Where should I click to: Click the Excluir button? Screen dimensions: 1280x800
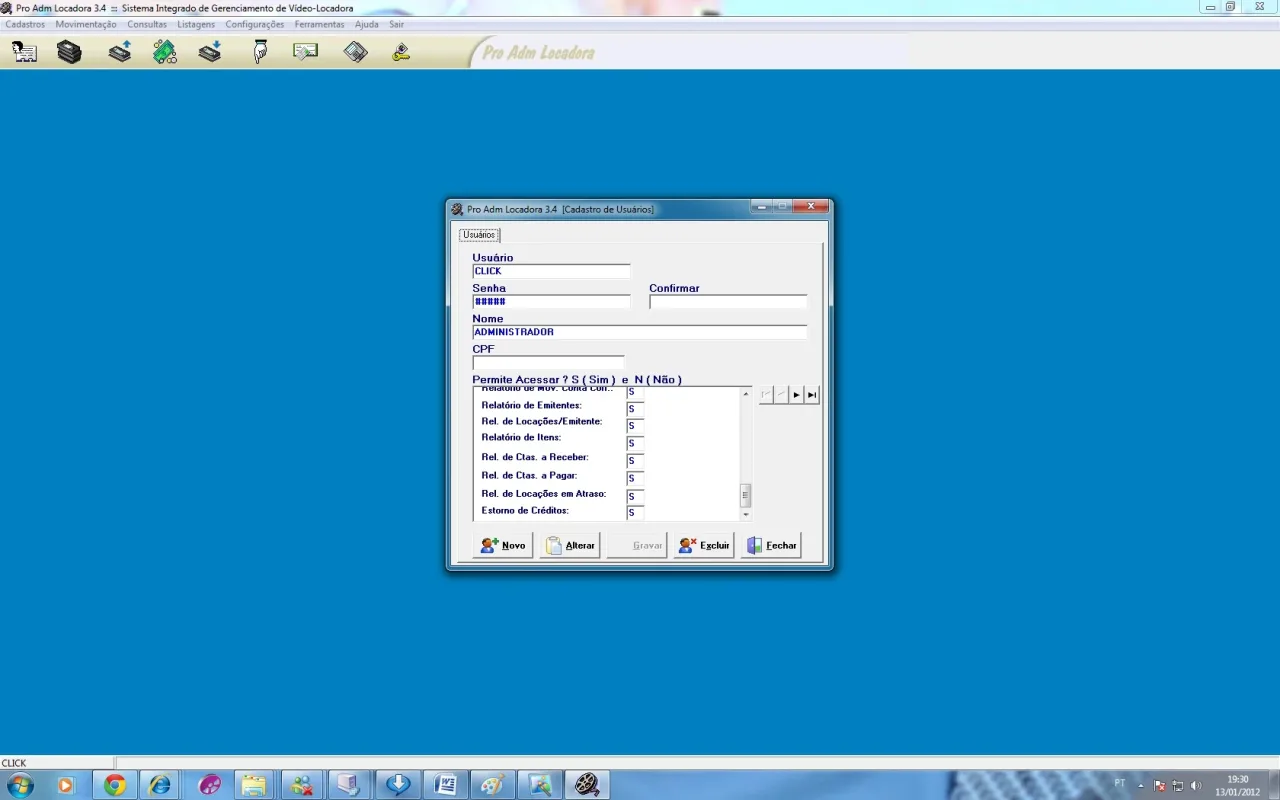click(x=704, y=545)
